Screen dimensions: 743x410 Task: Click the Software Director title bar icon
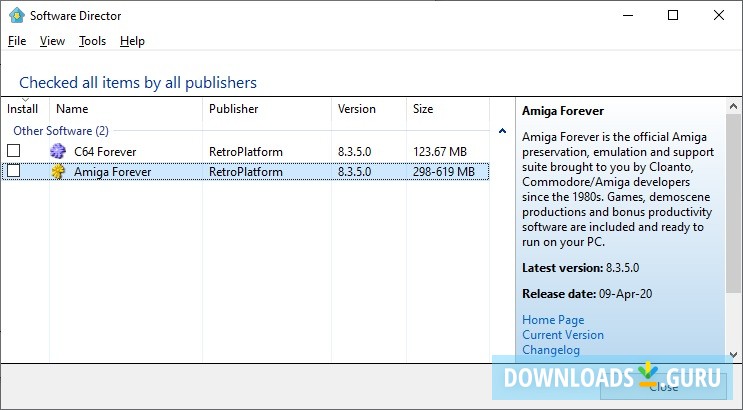pos(16,15)
